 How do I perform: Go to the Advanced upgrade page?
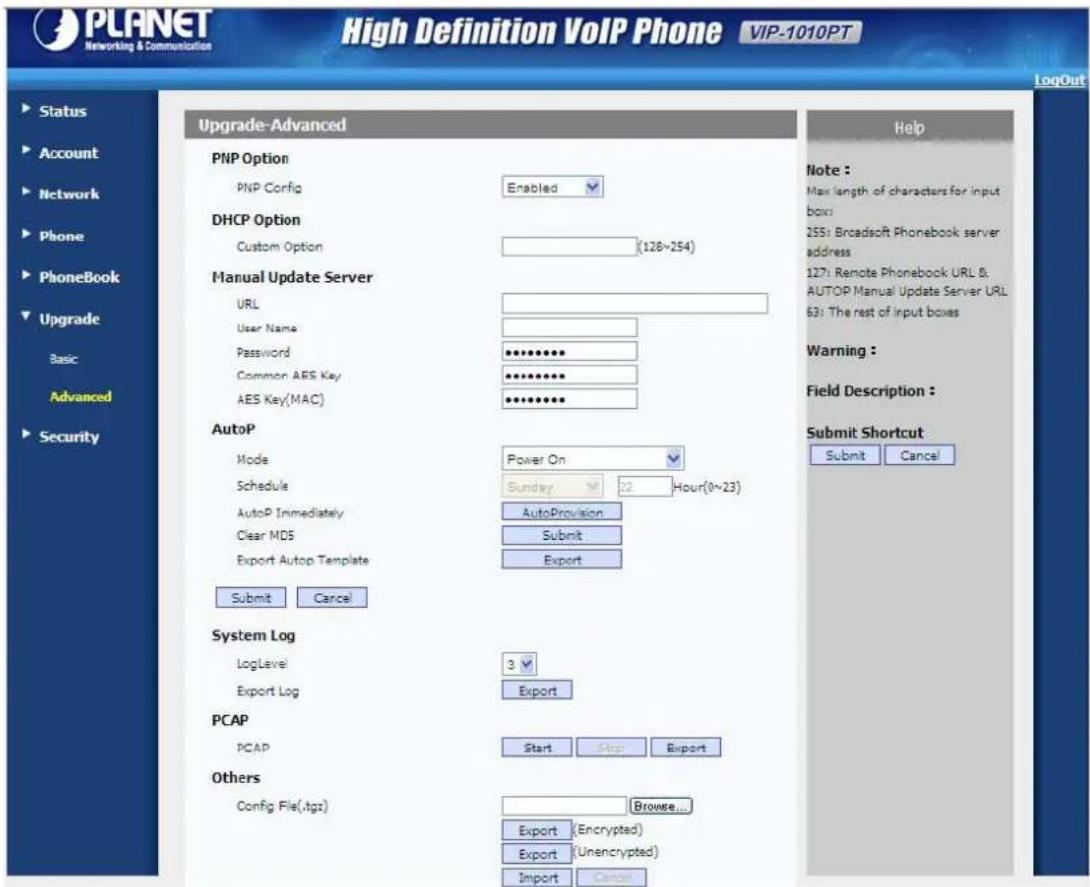81,397
